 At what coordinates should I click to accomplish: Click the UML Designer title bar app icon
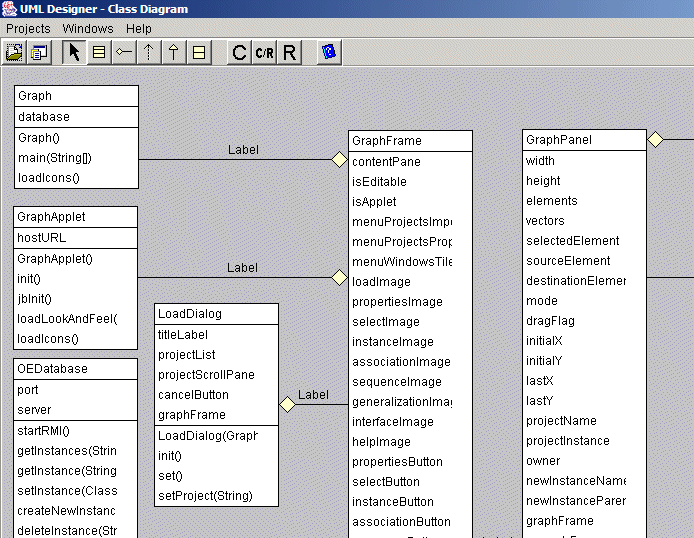(x=9, y=9)
